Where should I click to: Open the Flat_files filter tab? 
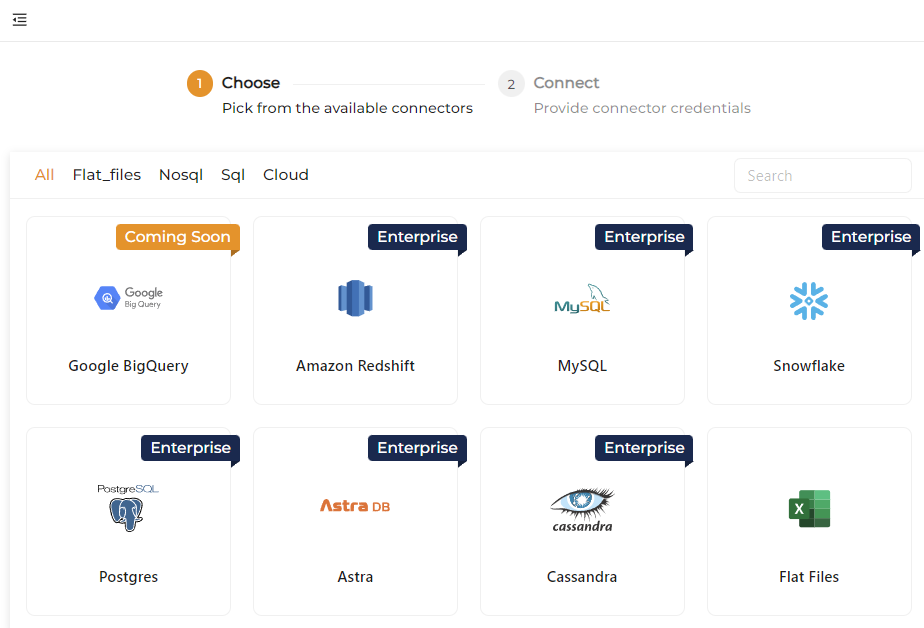click(107, 174)
